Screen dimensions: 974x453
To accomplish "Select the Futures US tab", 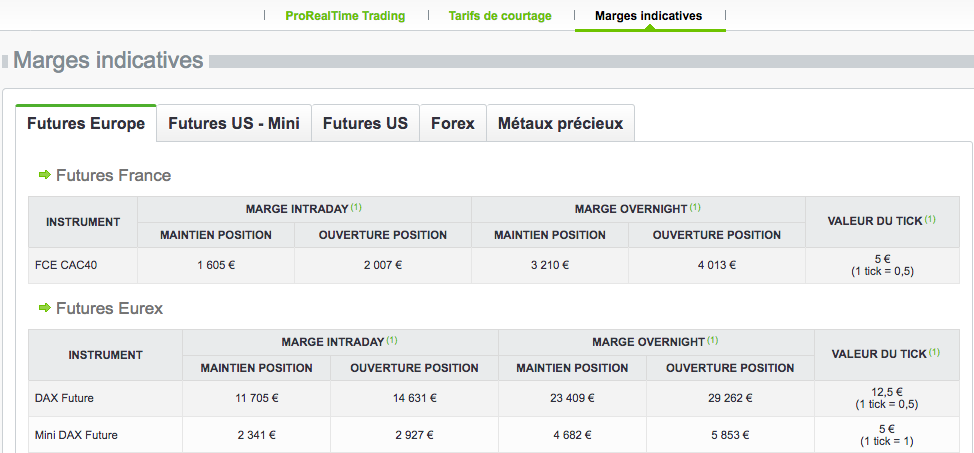I will click(x=365, y=124).
